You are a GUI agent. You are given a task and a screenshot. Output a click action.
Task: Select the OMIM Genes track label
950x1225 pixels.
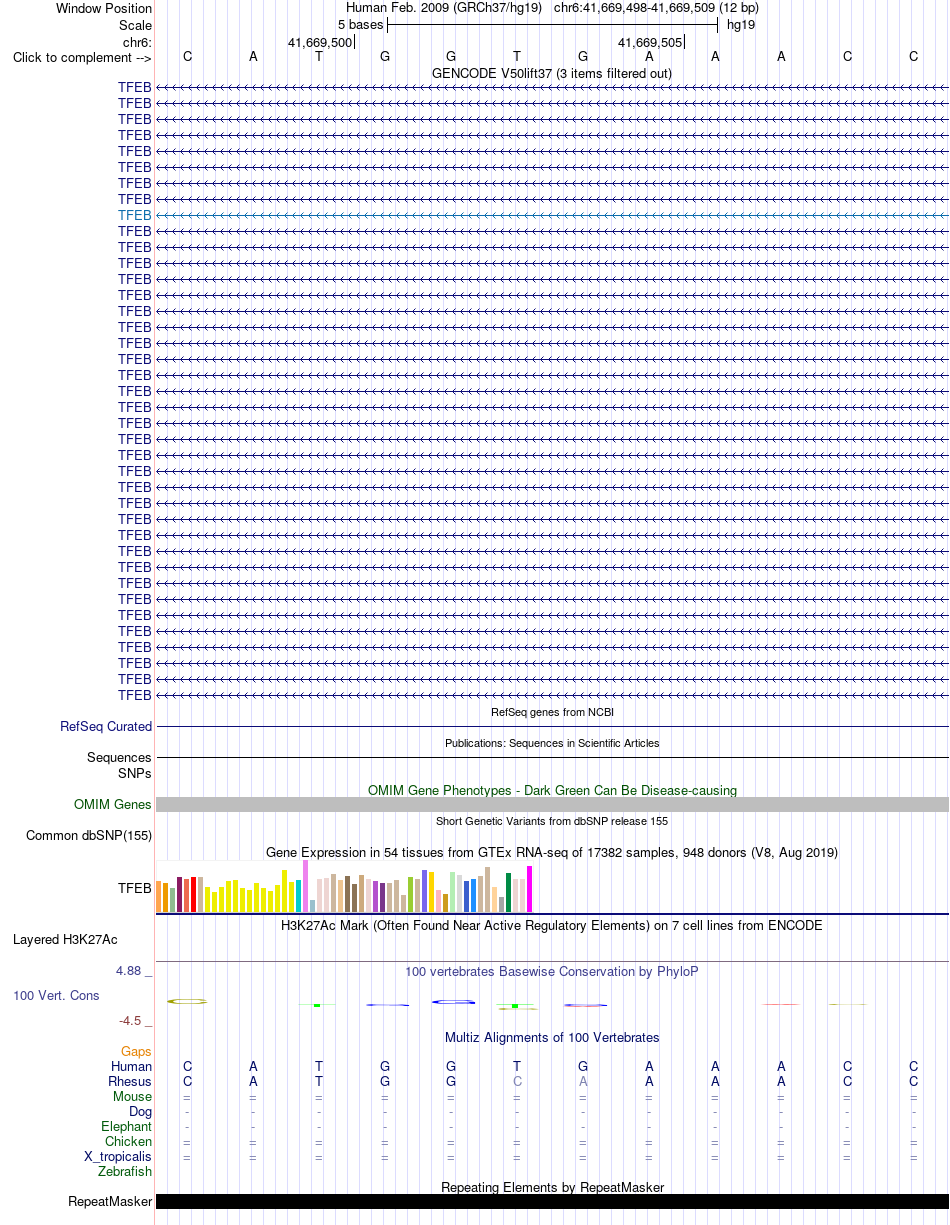(113, 805)
